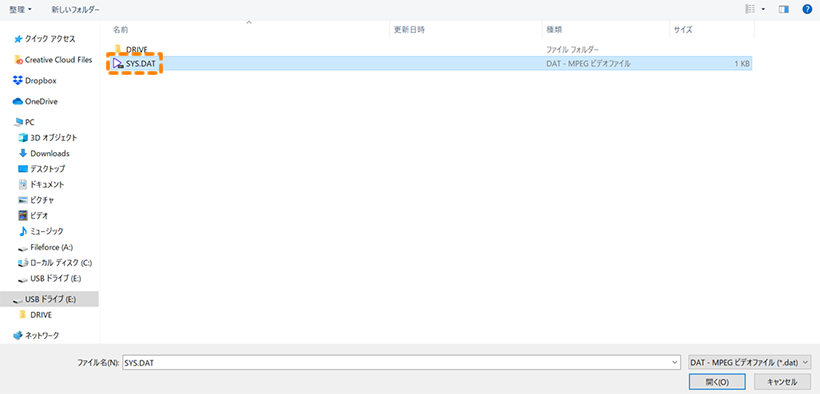Click the PC computer icon

[18, 122]
